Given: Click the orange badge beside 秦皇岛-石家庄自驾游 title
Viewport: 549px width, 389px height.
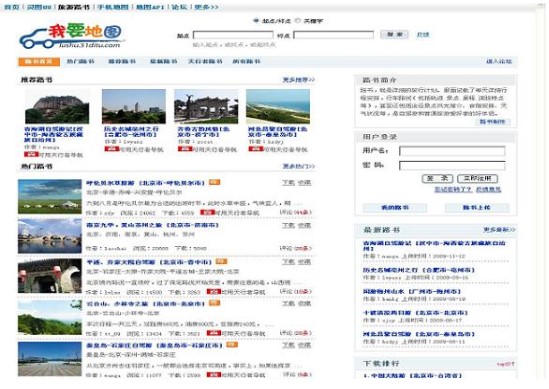Looking at the screenshot, I should [232, 345].
